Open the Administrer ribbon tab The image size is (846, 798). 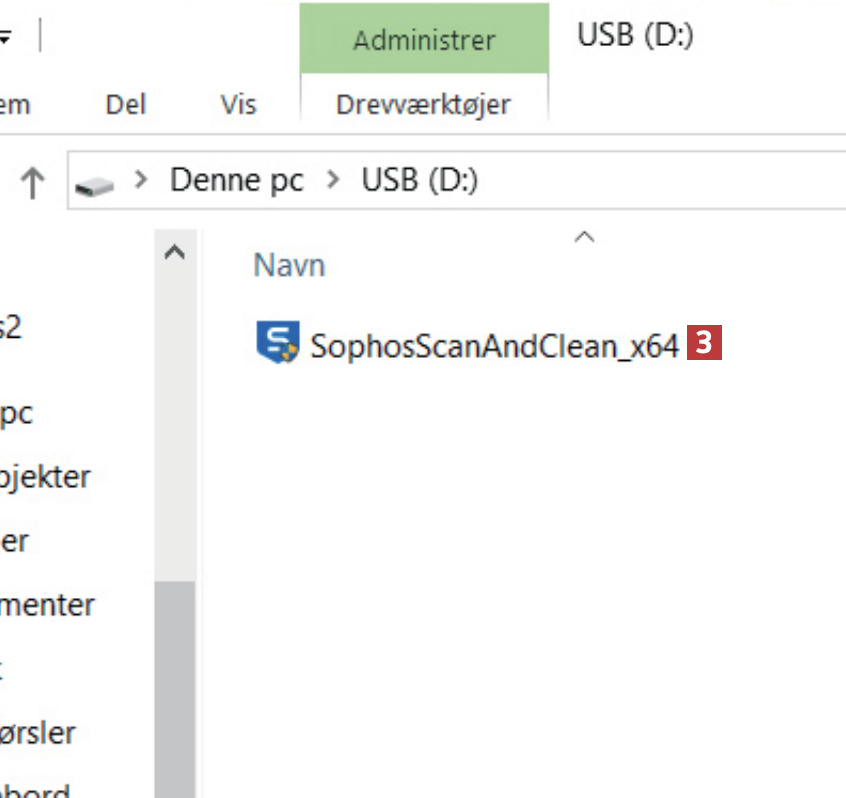click(425, 39)
